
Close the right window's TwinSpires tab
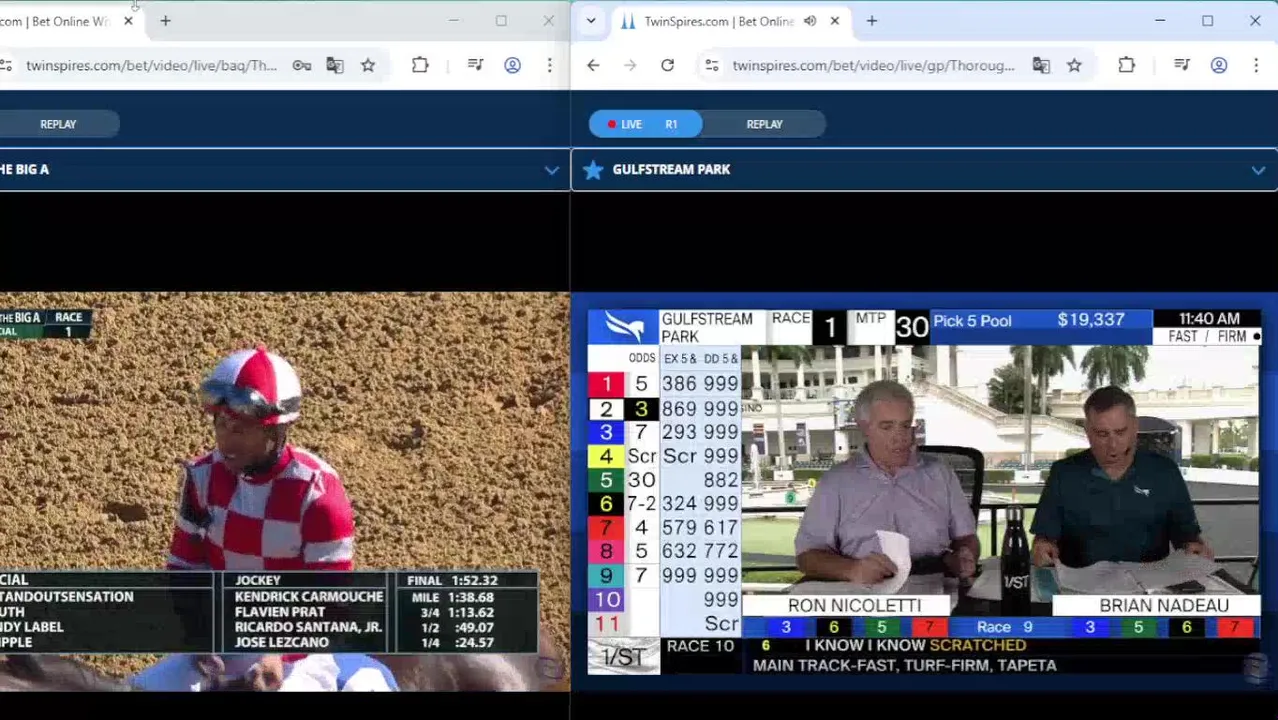pyautogui.click(x=835, y=21)
